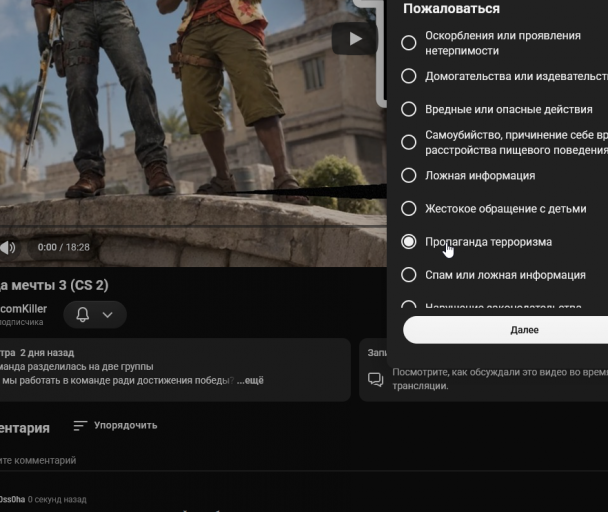
Task: Select the "Самоубийство, причинение себе вреда" option
Action: click(409, 142)
